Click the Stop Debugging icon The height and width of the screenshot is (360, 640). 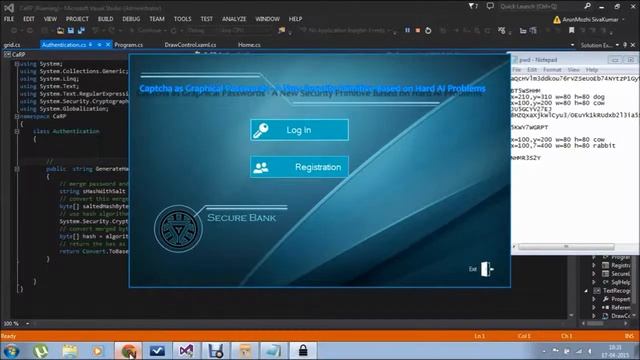[x=418, y=30]
